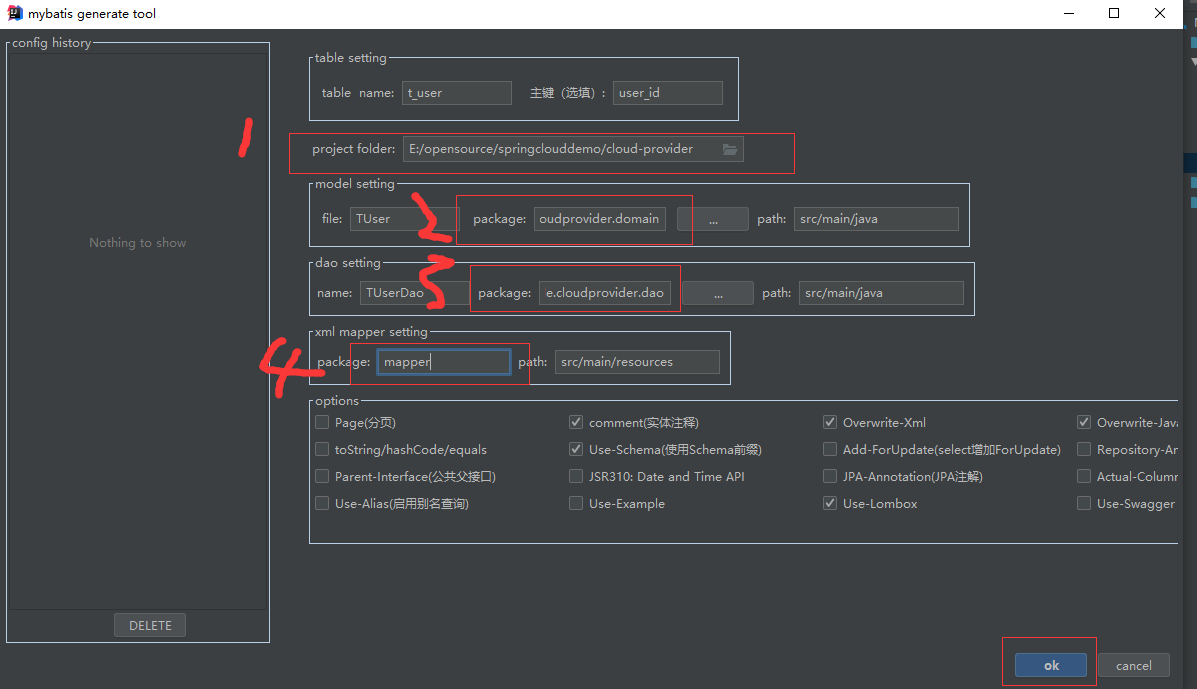Screen dimensions: 1197x689
Task: Click the t_user table name field
Action: [456, 92]
